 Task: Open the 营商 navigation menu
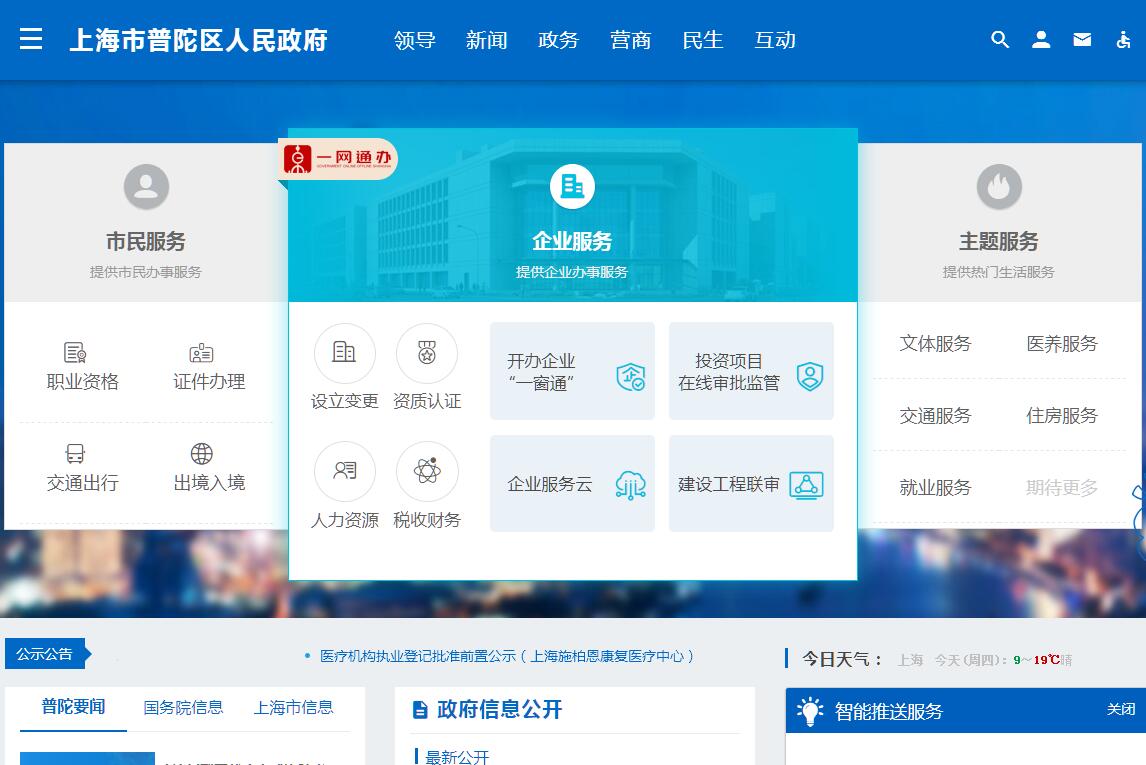[x=630, y=40]
